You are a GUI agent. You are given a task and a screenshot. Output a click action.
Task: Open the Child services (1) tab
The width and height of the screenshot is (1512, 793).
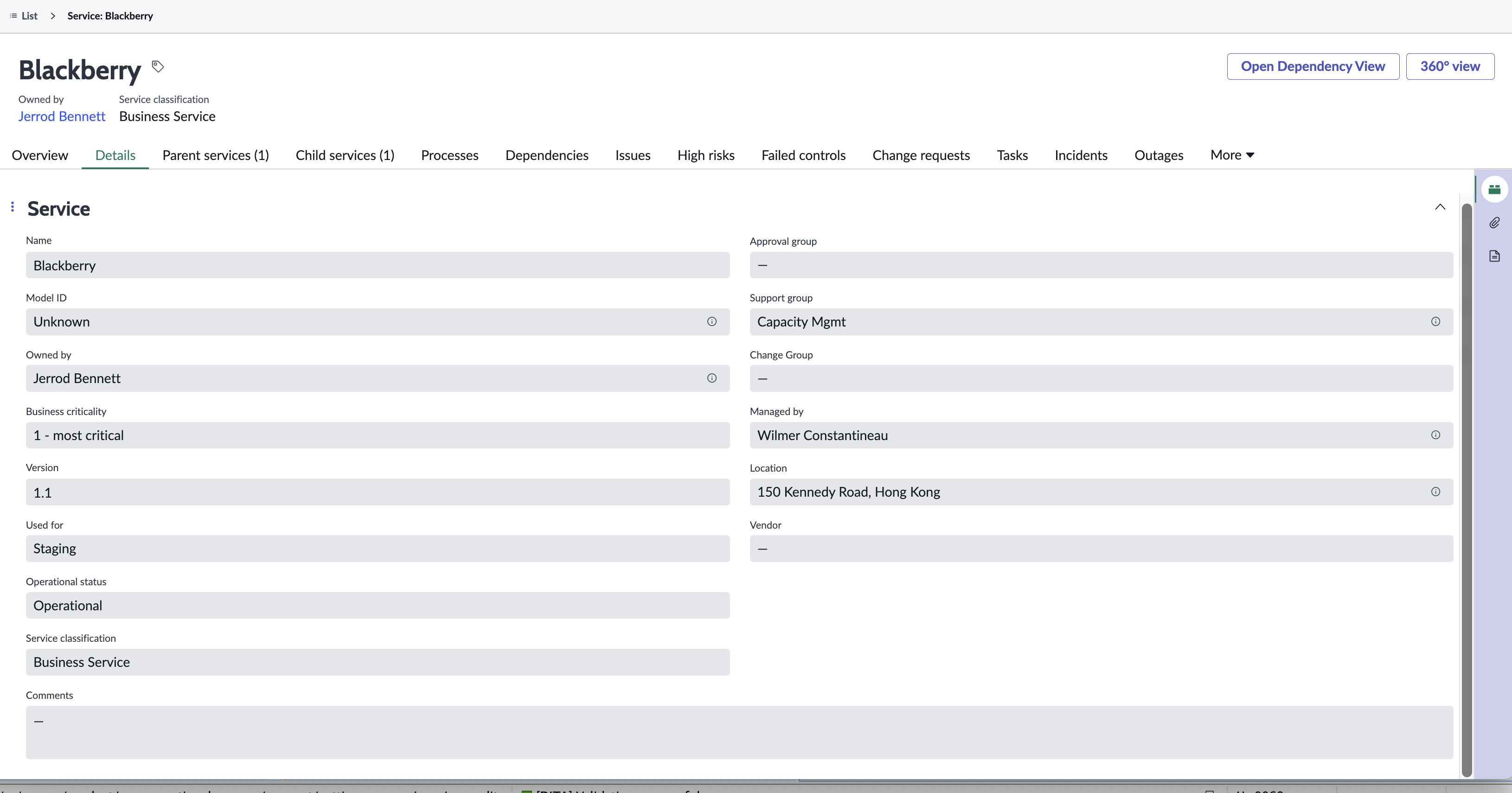pyautogui.click(x=345, y=155)
